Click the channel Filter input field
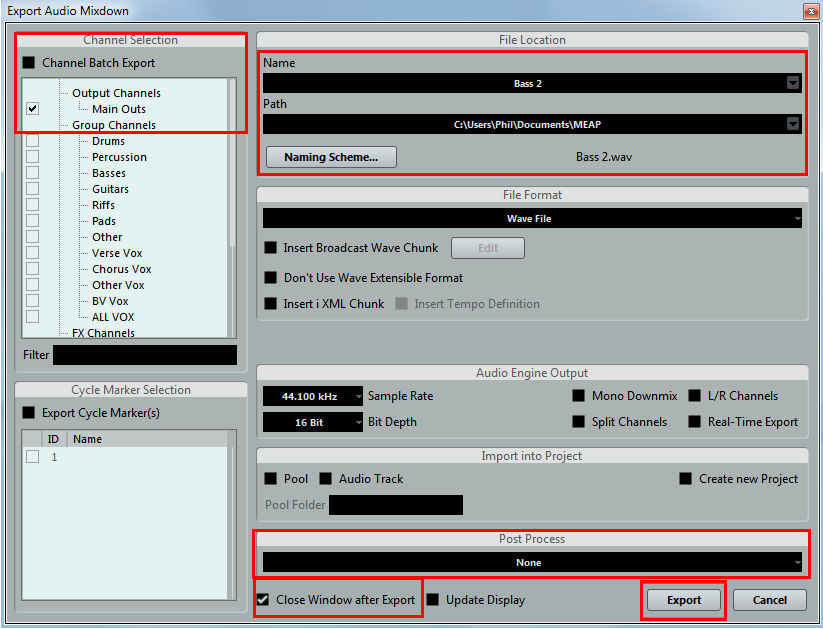Image resolution: width=823 pixels, height=629 pixels. tap(145, 355)
